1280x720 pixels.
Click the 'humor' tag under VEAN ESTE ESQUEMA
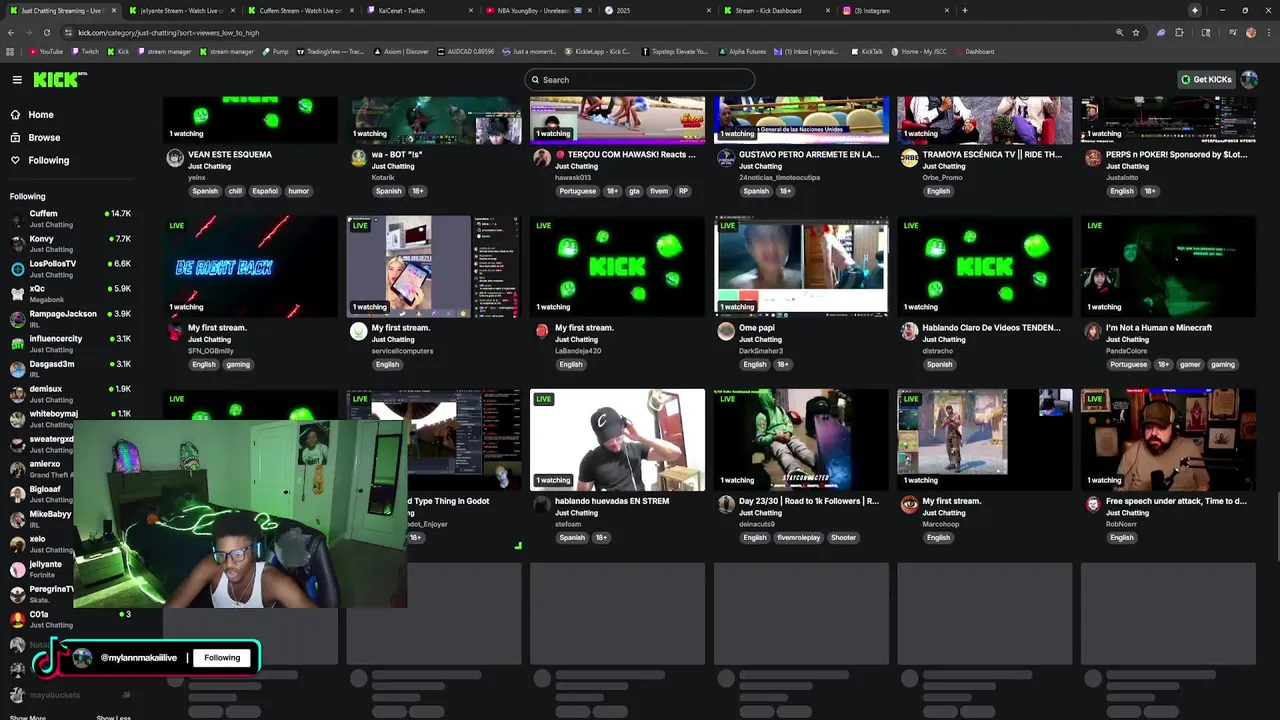pos(298,191)
